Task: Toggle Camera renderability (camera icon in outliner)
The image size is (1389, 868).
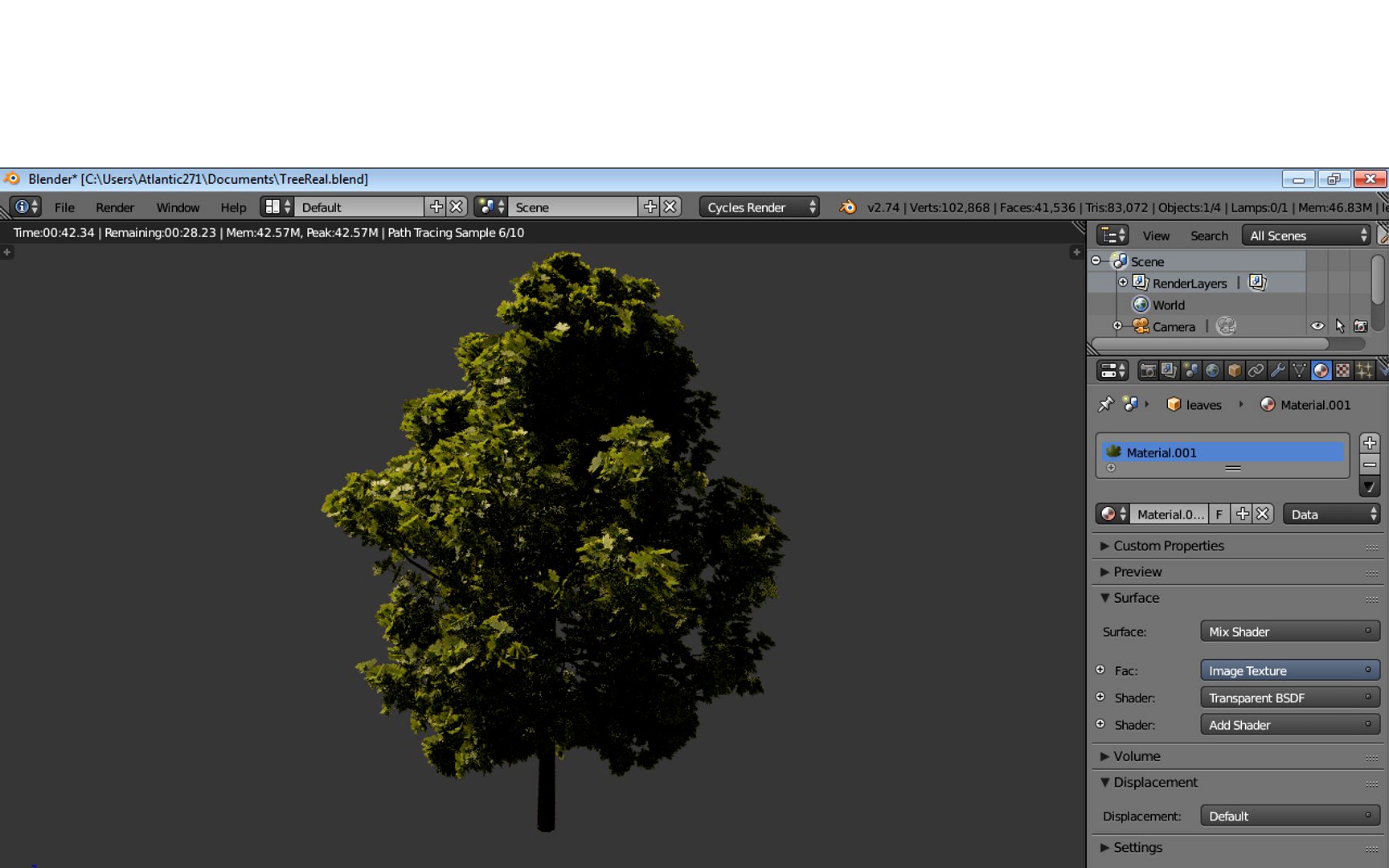Action: [x=1362, y=325]
